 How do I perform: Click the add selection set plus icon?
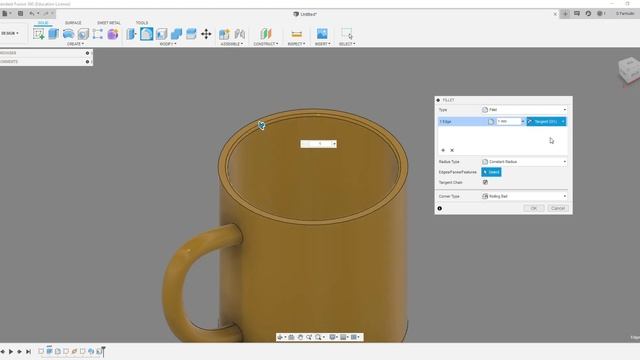443,150
